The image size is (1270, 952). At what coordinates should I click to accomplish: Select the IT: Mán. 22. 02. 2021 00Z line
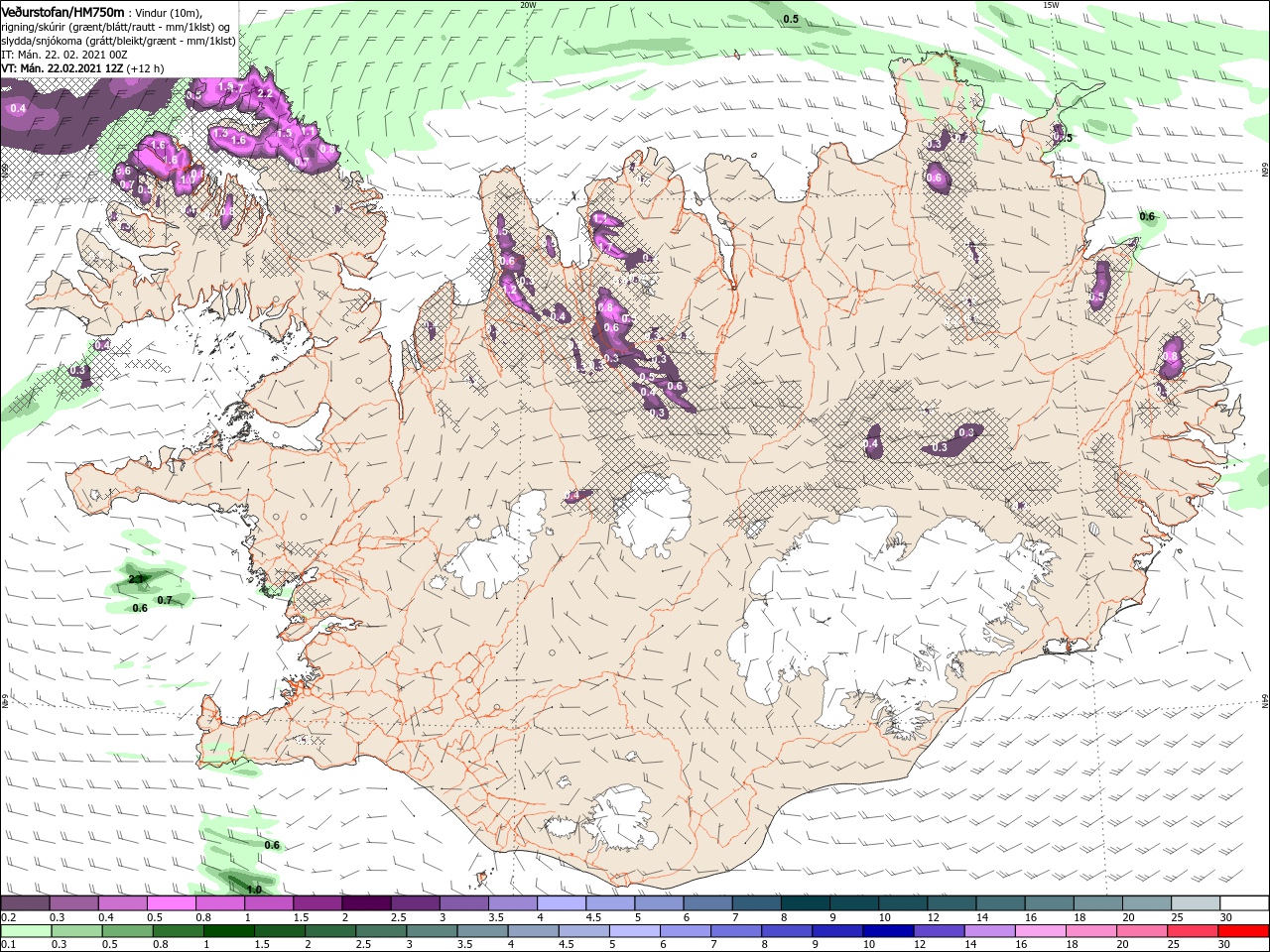coord(65,55)
